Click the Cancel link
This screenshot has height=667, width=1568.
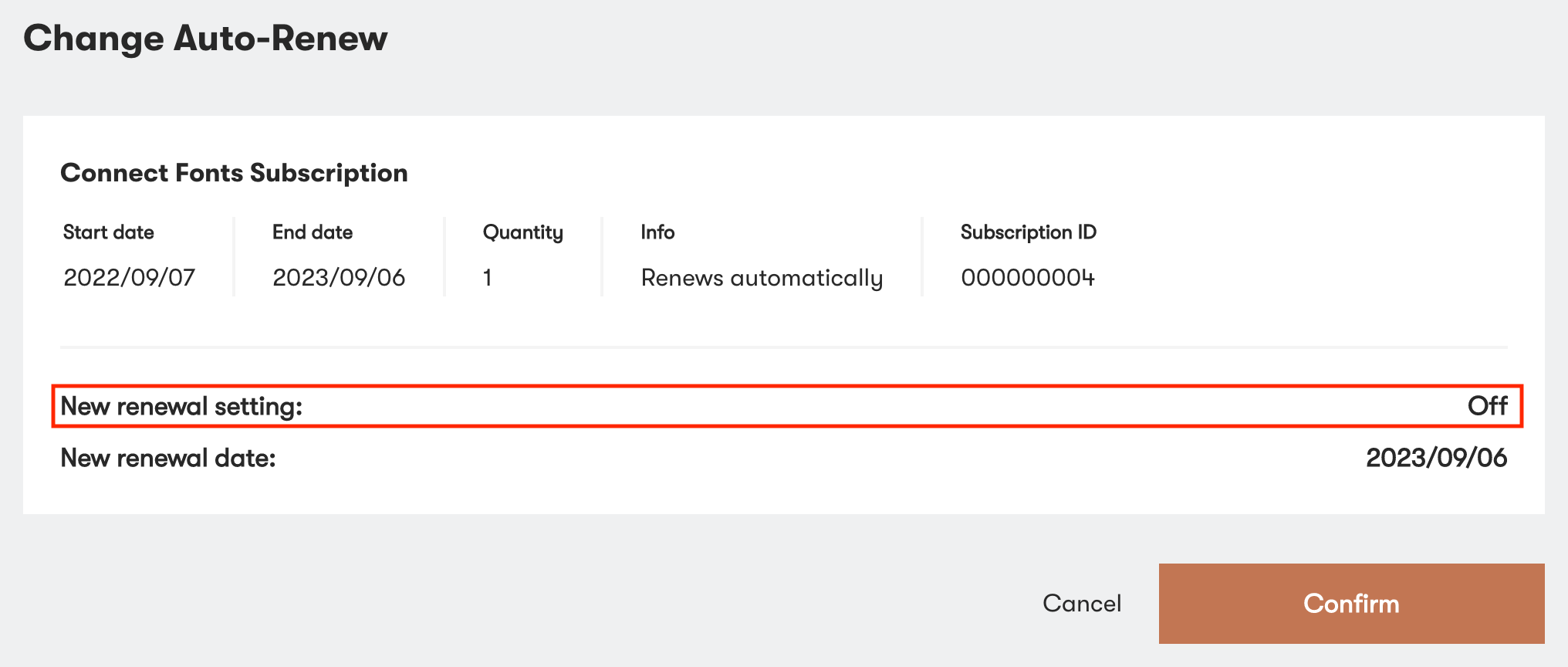click(x=1082, y=604)
